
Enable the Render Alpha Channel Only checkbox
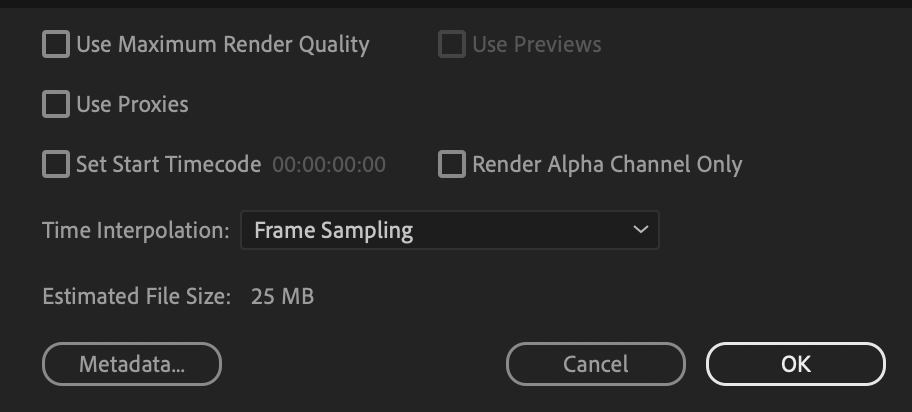click(x=452, y=164)
